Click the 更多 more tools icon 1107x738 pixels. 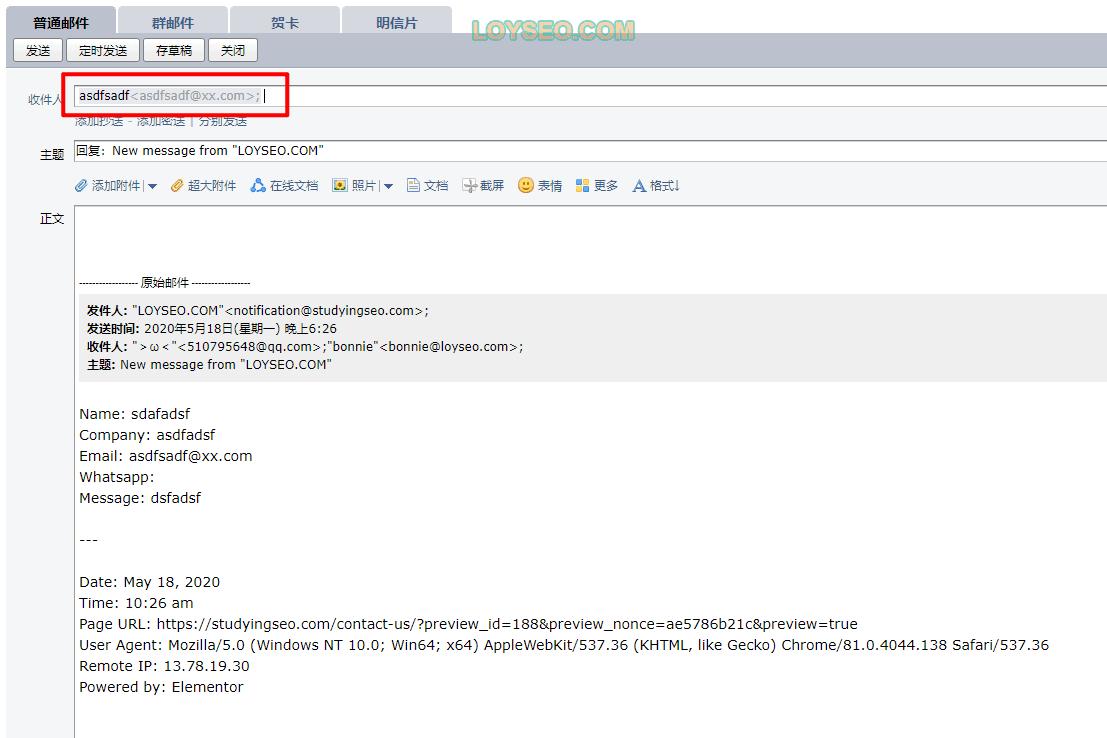[583, 186]
